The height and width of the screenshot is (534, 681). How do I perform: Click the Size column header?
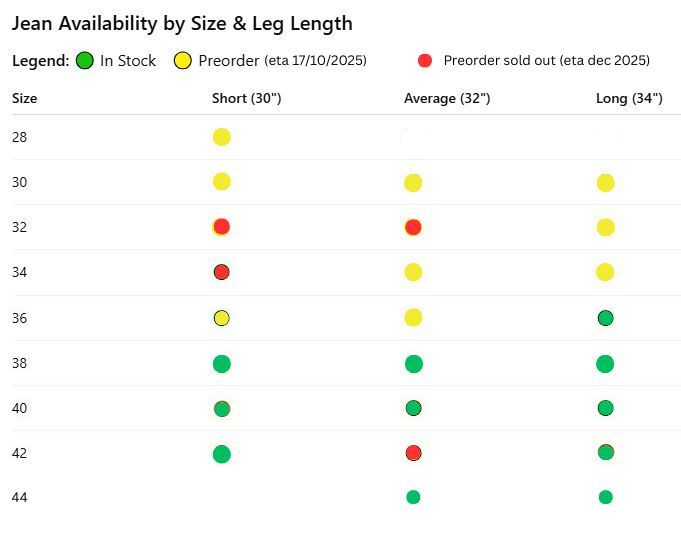click(x=25, y=99)
